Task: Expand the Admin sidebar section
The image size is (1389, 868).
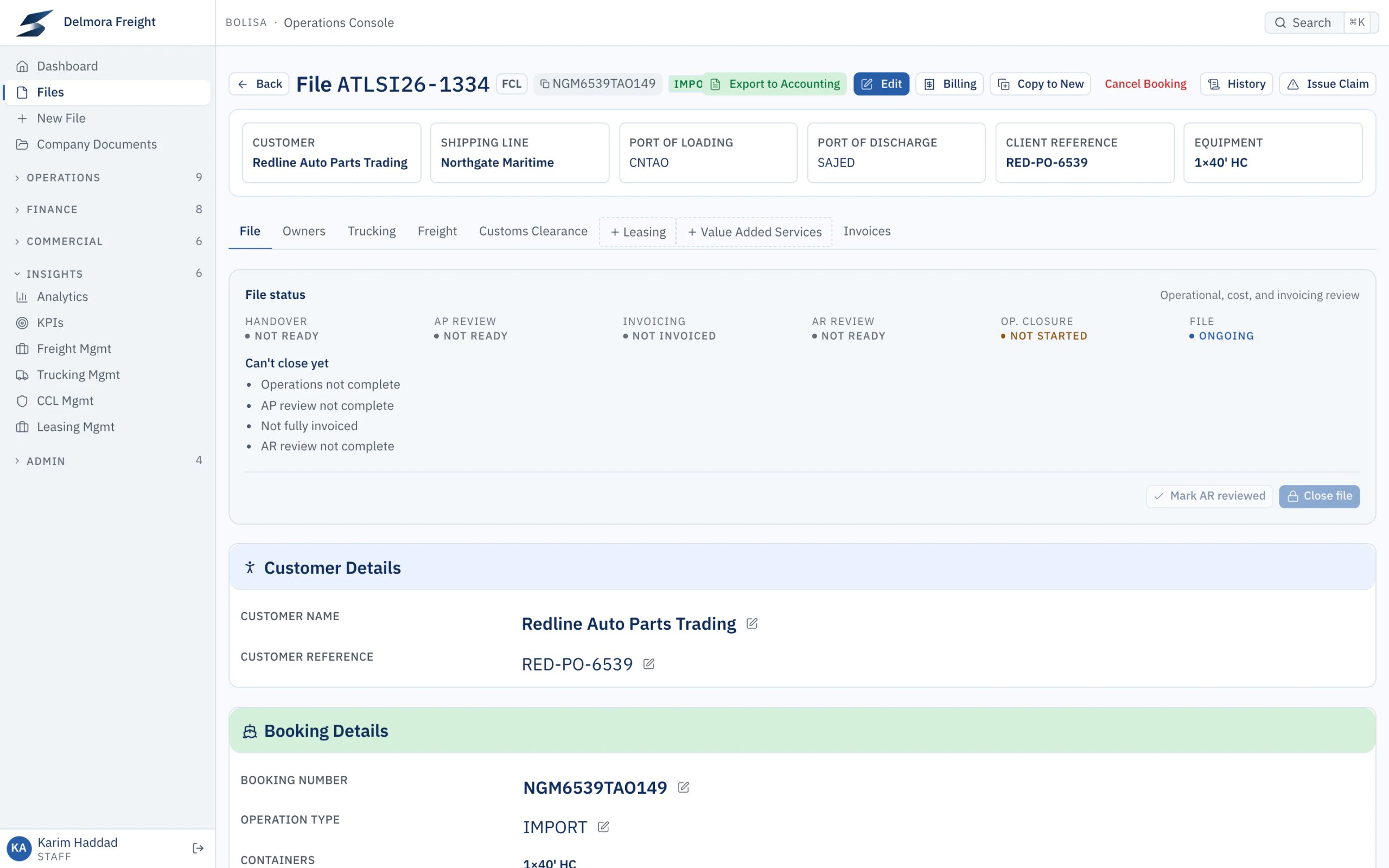Action: point(107,461)
